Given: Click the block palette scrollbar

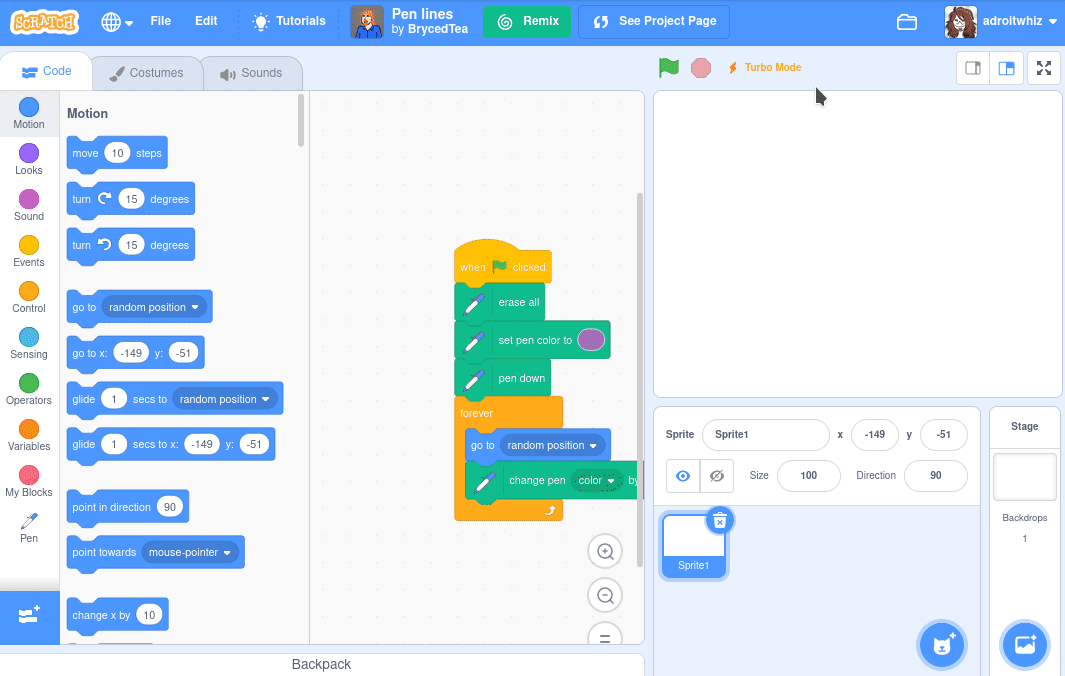Looking at the screenshot, I should (301, 120).
